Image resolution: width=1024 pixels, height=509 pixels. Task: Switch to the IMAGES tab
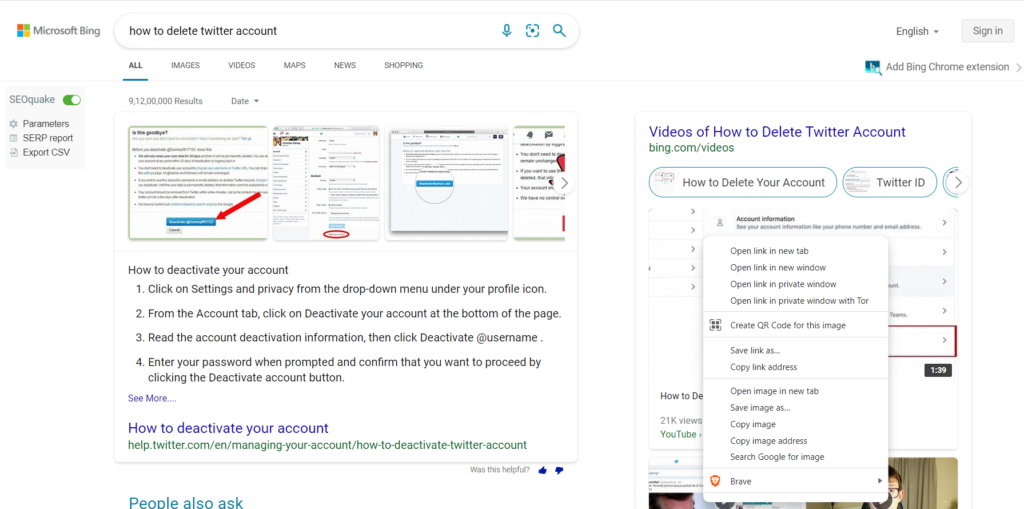tap(185, 65)
